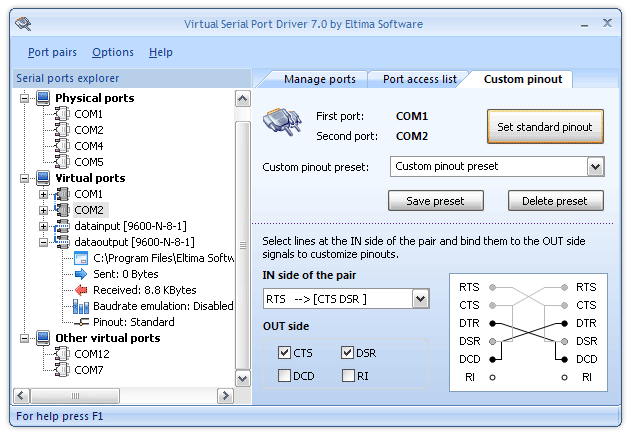633x438 pixels.
Task: Open the IN side of the pair dropdown
Action: (420, 298)
